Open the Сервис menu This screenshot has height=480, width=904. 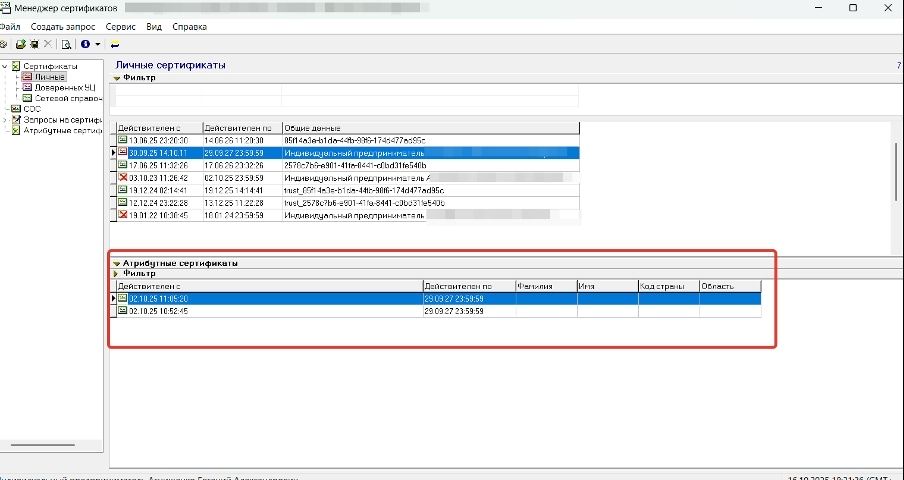(x=120, y=26)
